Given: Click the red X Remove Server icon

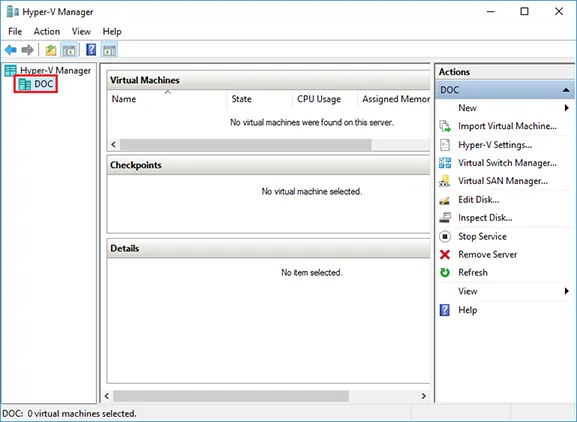Looking at the screenshot, I should [445, 255].
